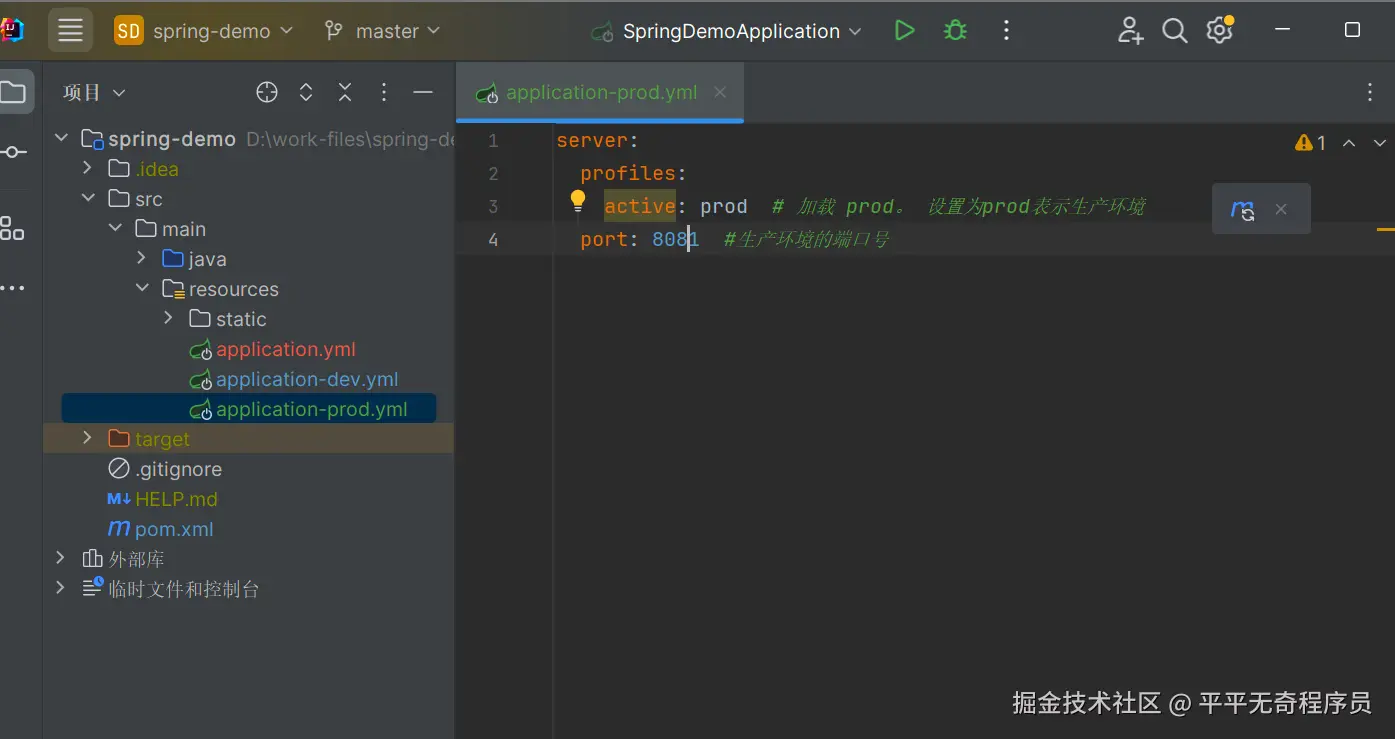Collapse the spring-demo root node
The height and width of the screenshot is (739, 1395).
tap(61, 138)
